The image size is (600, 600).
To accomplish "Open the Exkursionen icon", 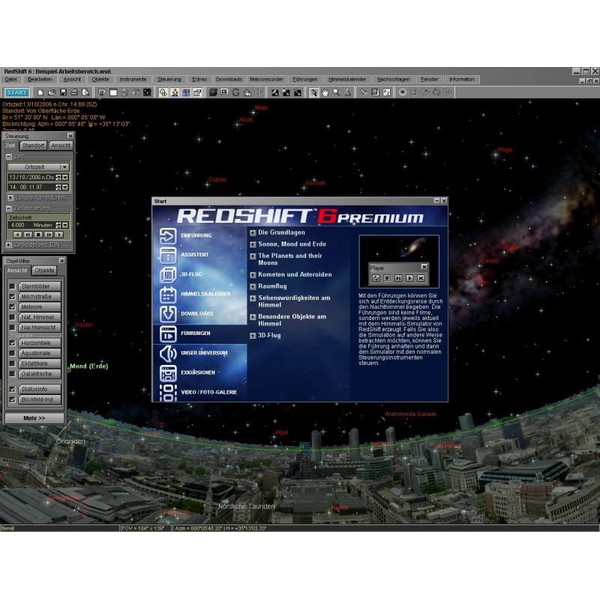I will pyautogui.click(x=168, y=373).
